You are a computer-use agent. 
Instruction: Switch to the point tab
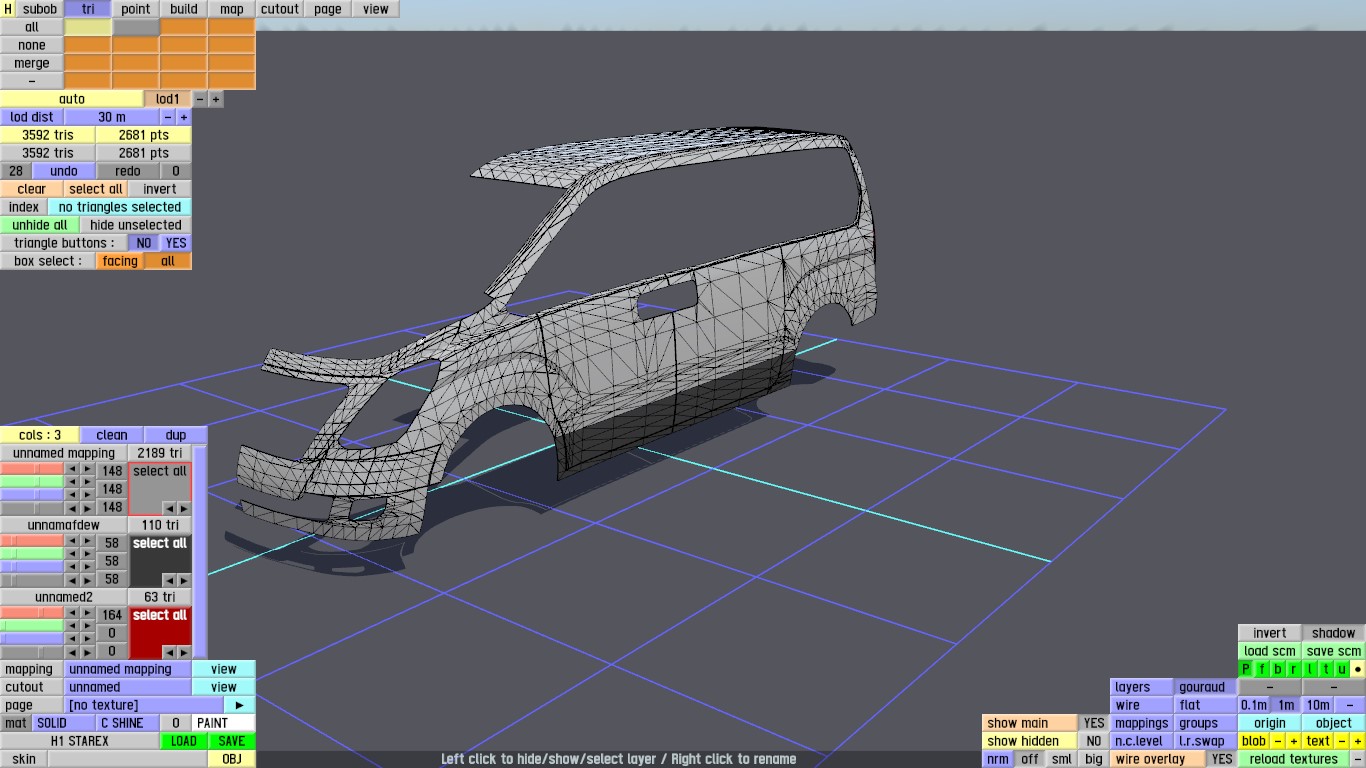pos(136,9)
